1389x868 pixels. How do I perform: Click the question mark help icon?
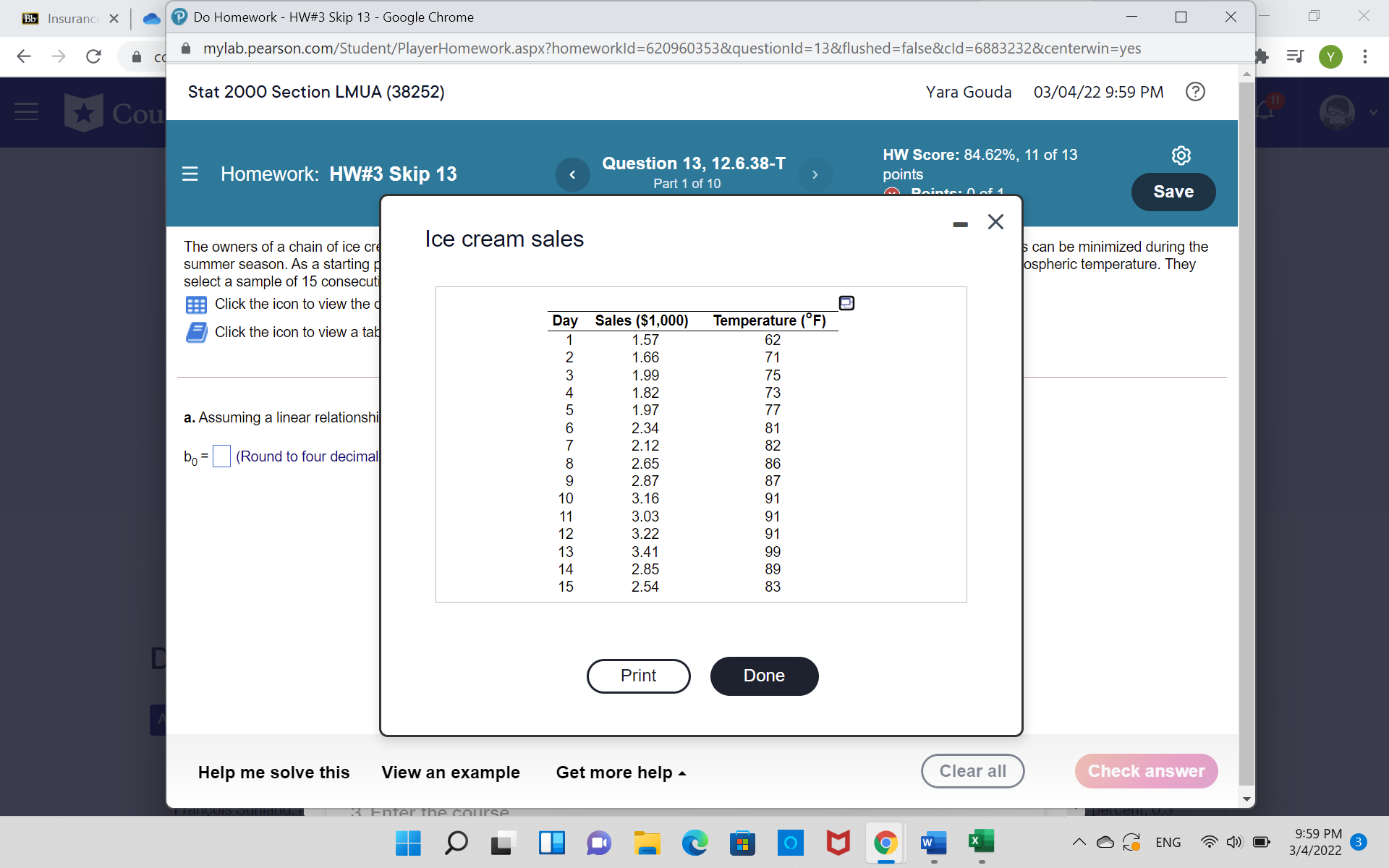1195,92
